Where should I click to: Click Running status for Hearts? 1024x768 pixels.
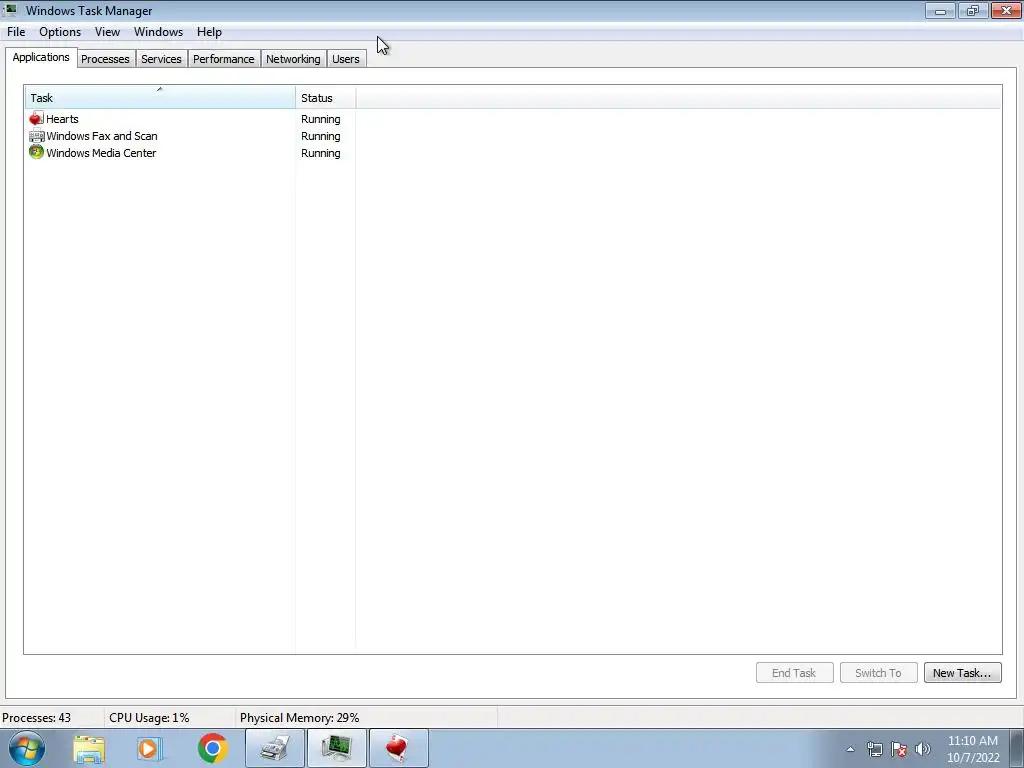coord(321,119)
